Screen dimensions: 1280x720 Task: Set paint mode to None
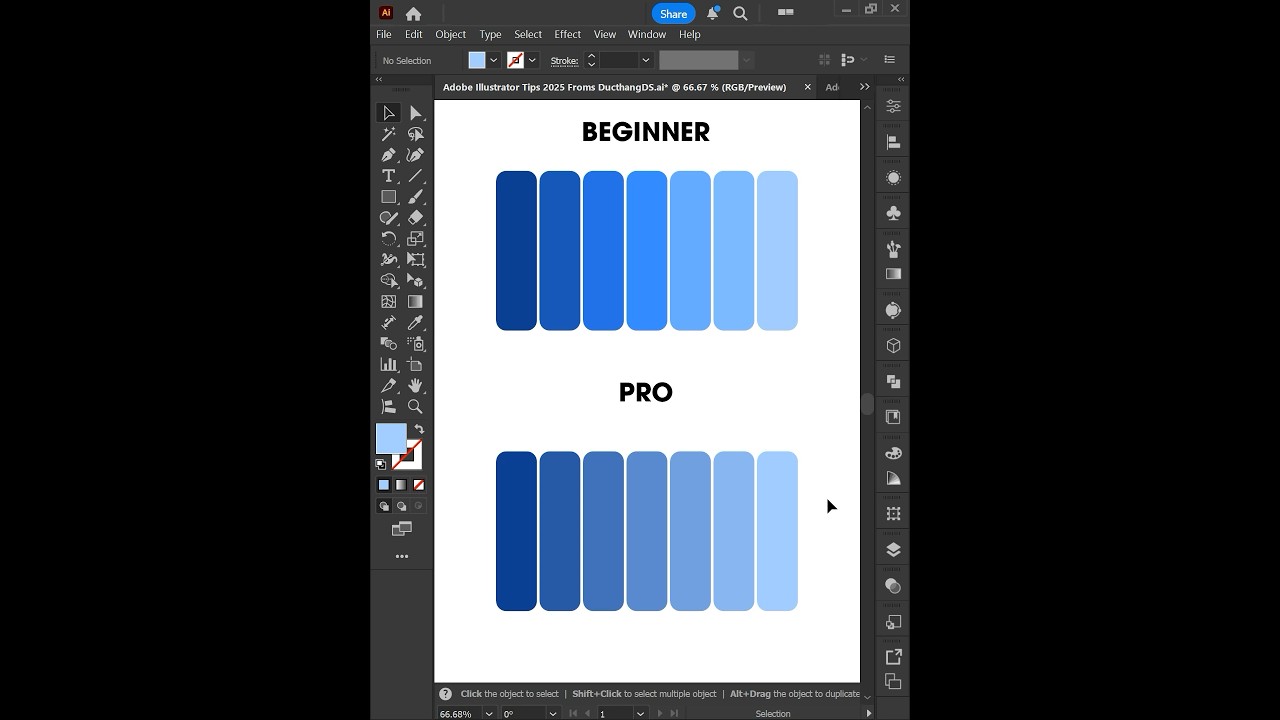(419, 485)
